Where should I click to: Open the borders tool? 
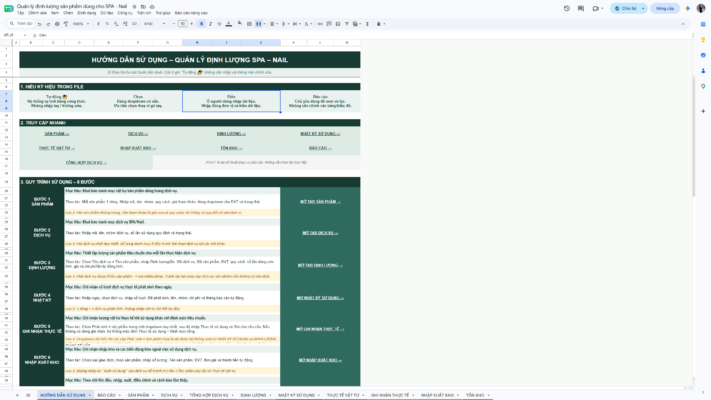249,24
